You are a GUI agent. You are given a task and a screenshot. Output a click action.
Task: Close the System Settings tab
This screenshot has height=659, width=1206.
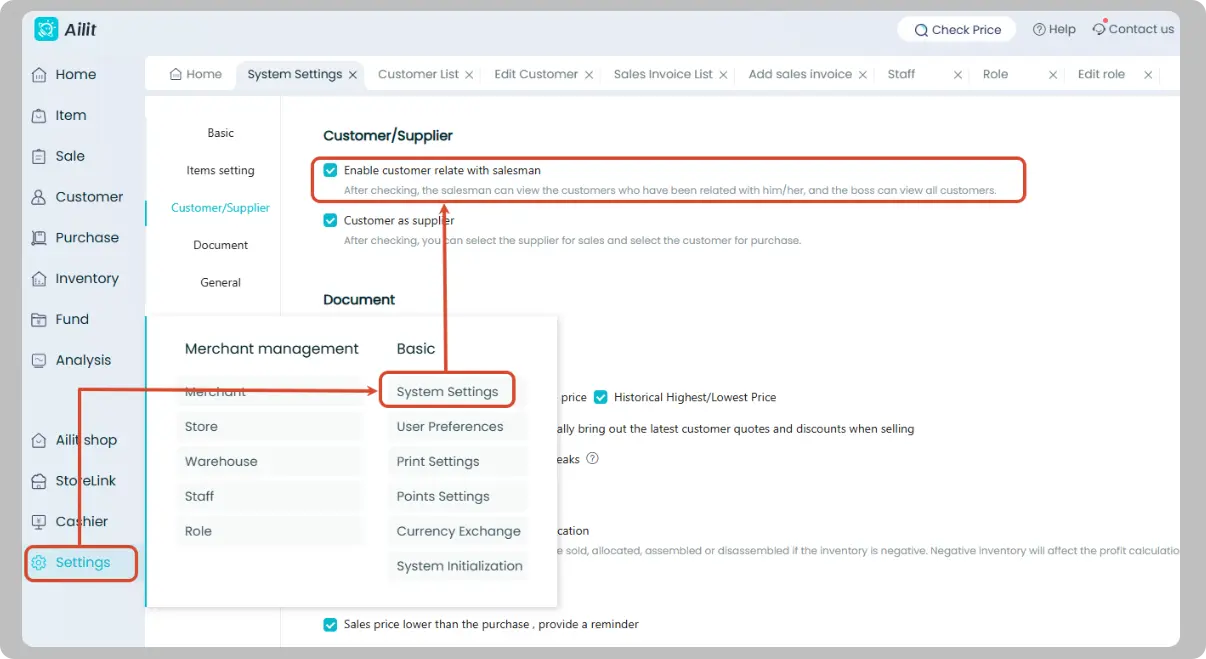(x=353, y=75)
